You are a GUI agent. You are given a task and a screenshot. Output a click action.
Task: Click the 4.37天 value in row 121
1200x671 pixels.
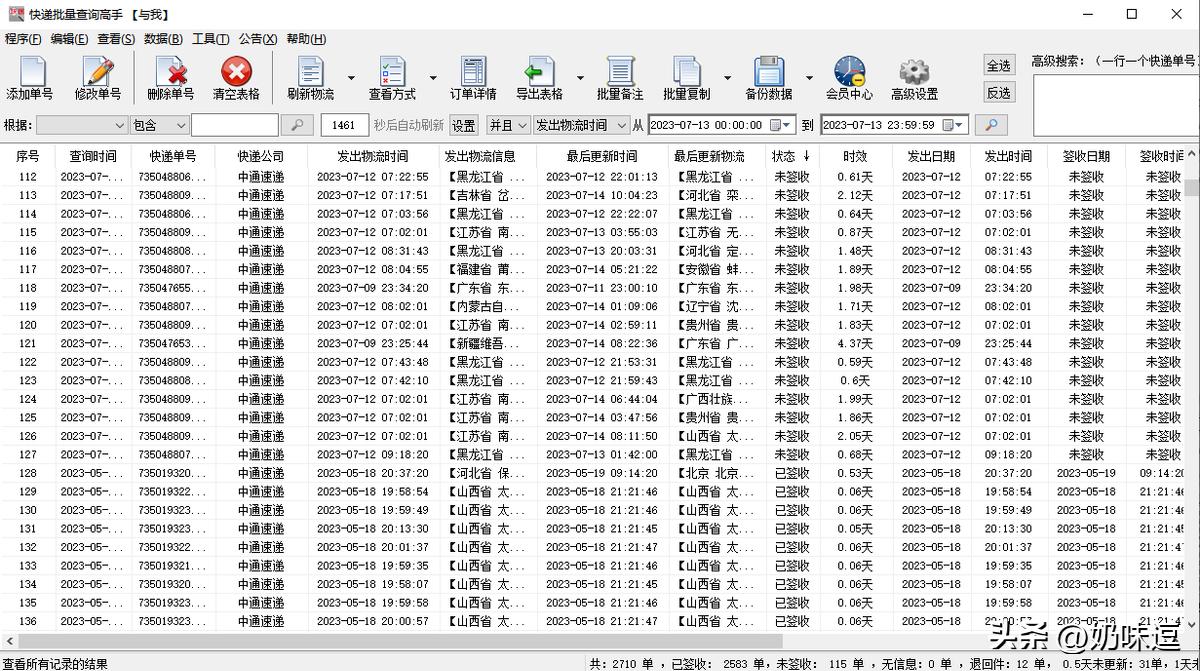point(855,344)
